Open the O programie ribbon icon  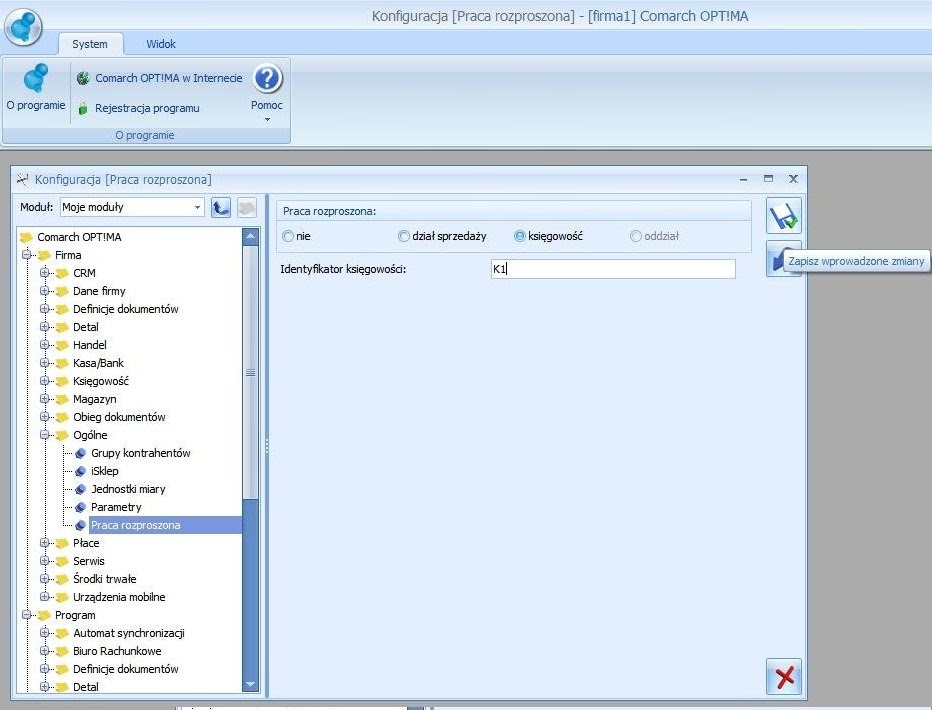(x=36, y=88)
